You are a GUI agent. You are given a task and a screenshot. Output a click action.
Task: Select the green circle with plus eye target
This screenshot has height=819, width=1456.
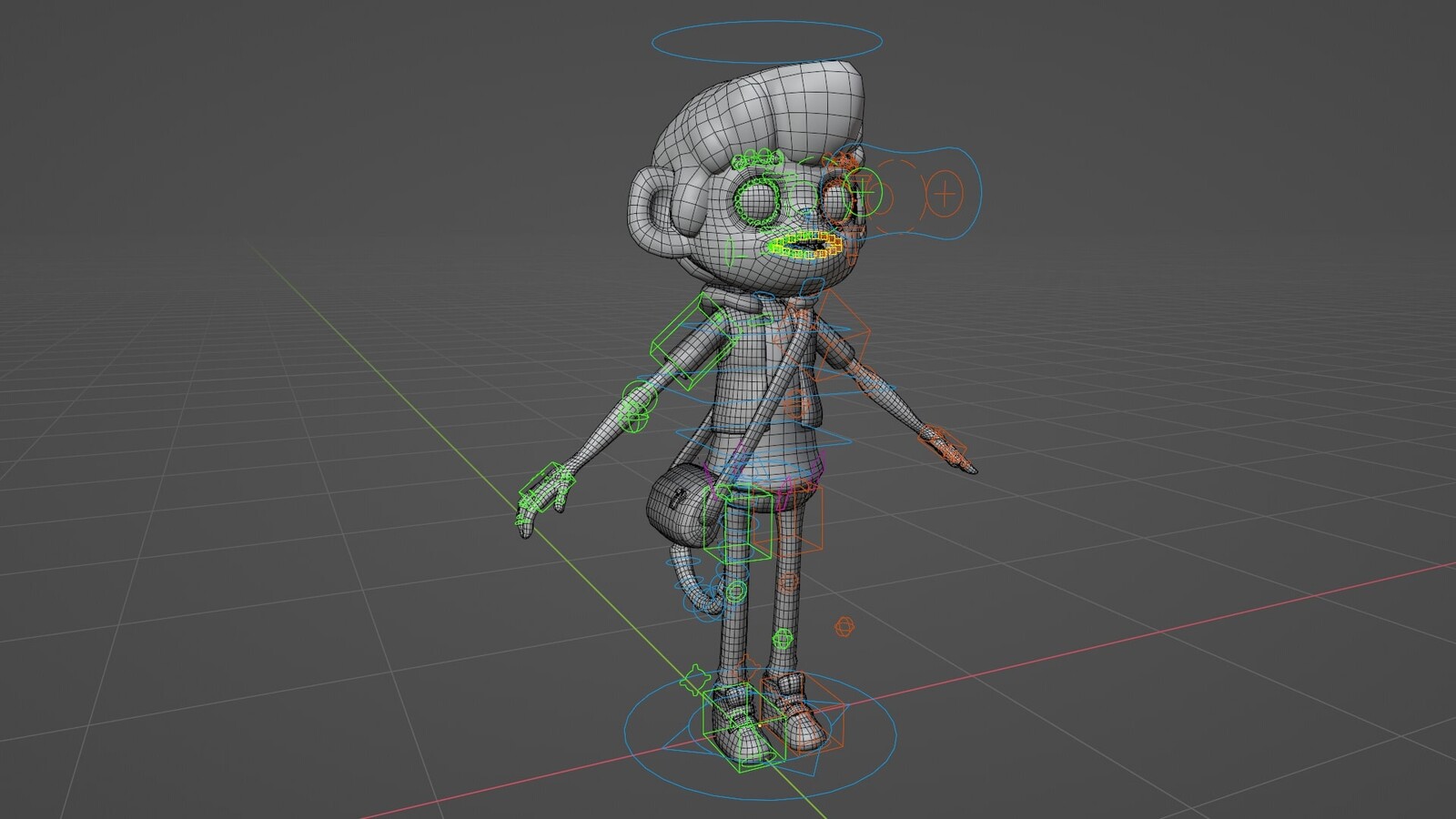pyautogui.click(x=864, y=192)
